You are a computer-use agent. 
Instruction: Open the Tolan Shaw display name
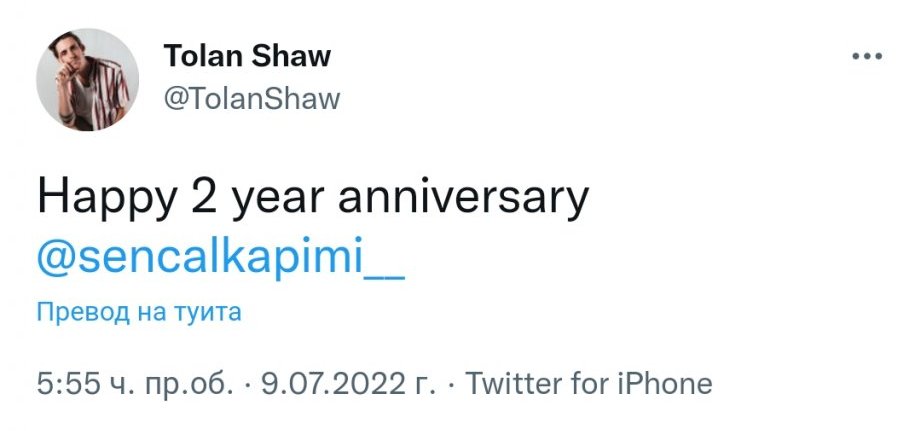point(246,57)
